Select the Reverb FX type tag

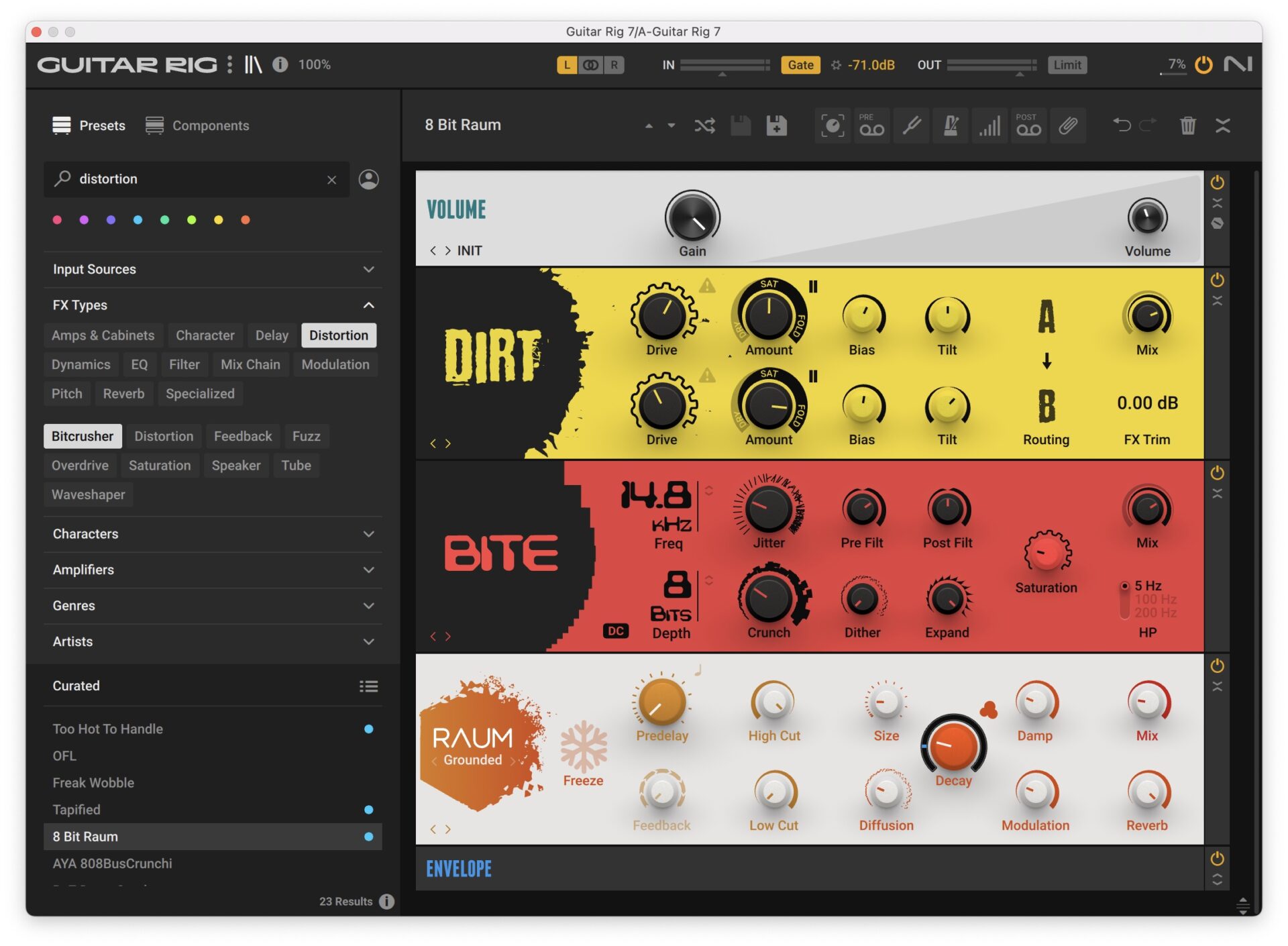click(123, 394)
